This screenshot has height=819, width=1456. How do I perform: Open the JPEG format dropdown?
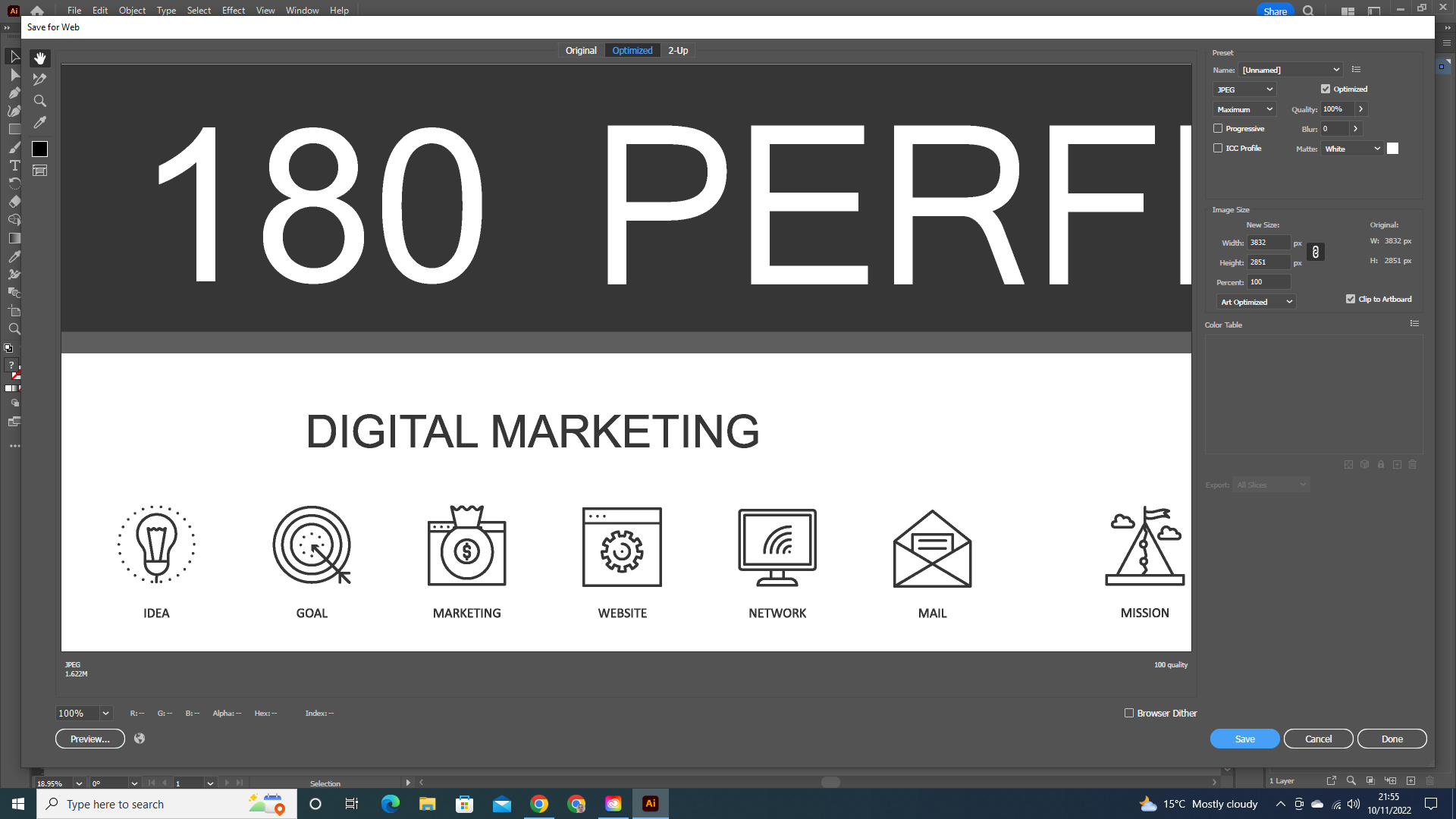[x=1244, y=89]
